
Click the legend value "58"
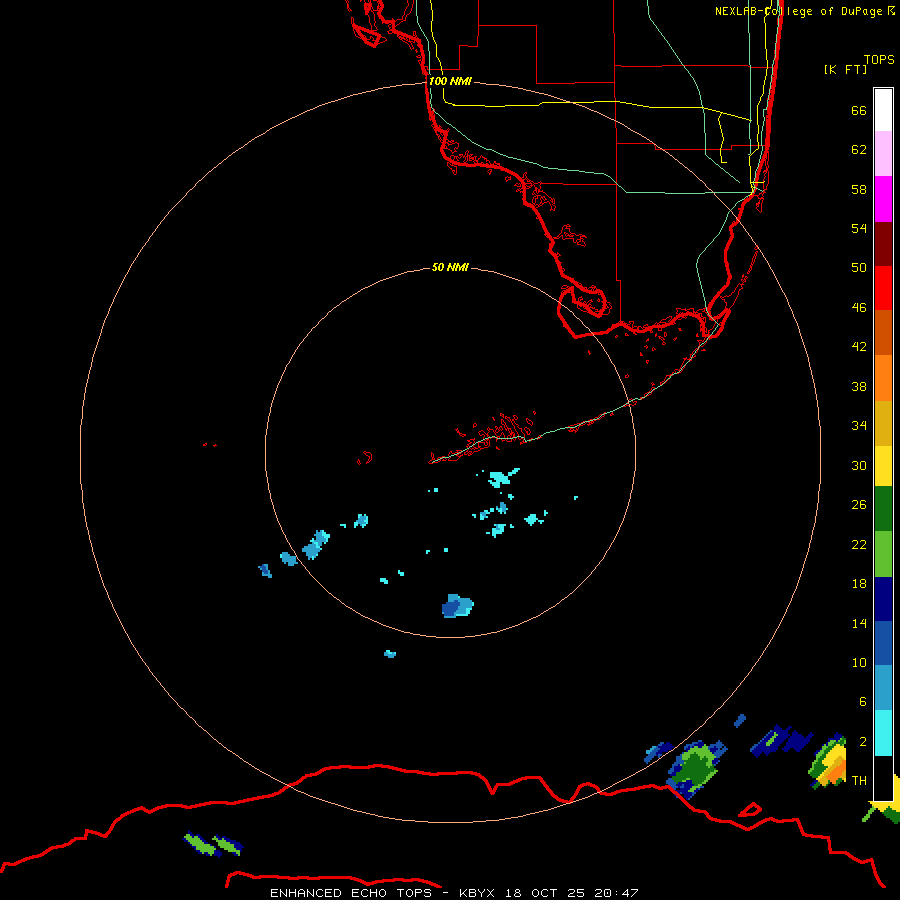coord(859,189)
